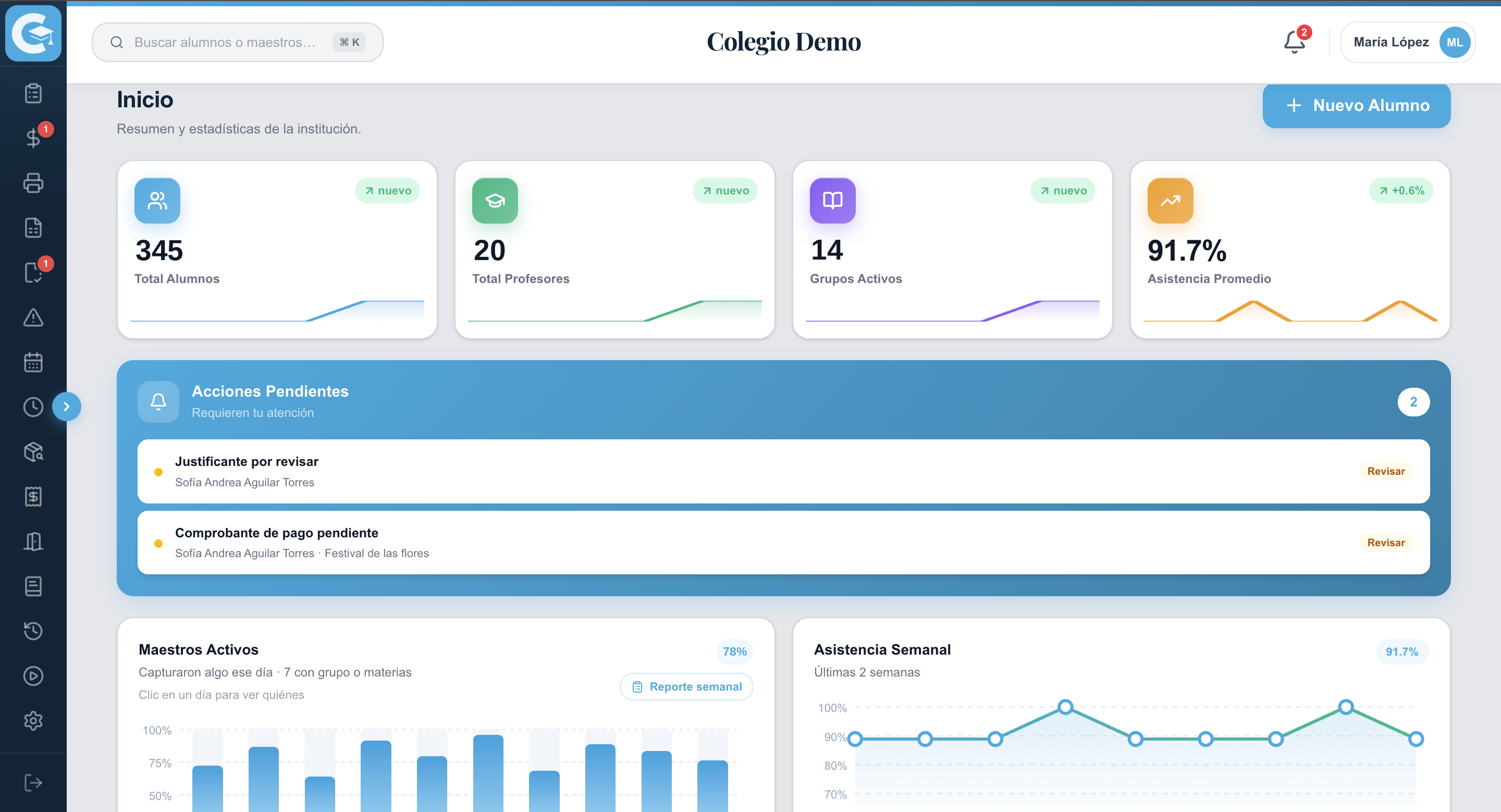
Task: Open the Reporte semanal button
Action: coord(686,687)
